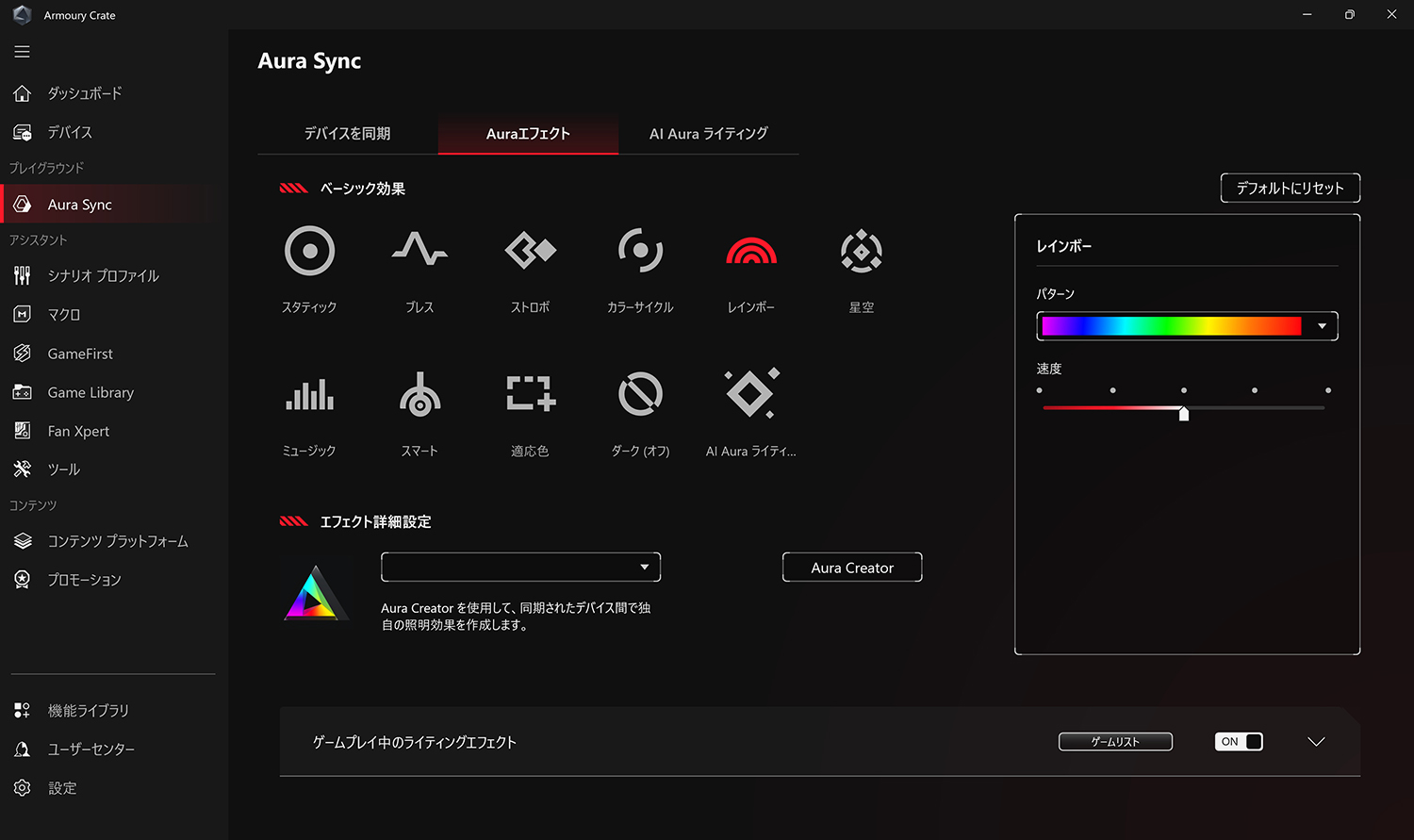This screenshot has width=1414, height=840.
Task: Select the スマート smart effect icon
Action: [419, 394]
